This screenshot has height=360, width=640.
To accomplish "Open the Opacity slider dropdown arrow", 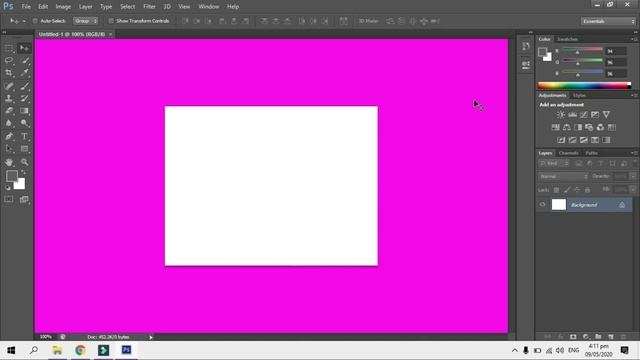I will click(x=633, y=176).
